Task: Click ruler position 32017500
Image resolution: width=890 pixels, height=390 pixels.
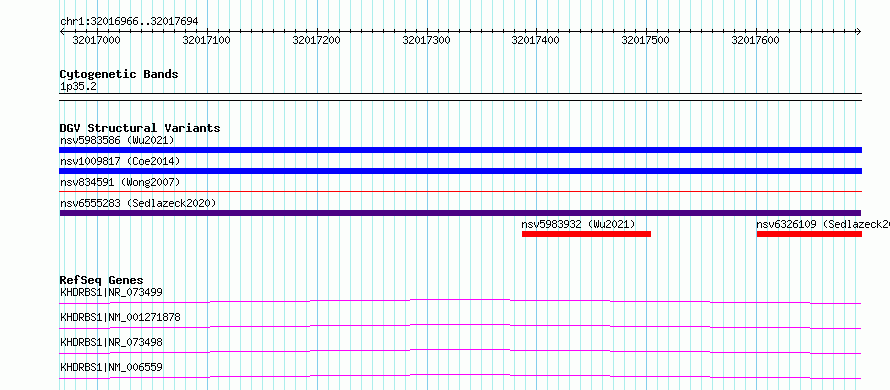Action: coord(646,40)
